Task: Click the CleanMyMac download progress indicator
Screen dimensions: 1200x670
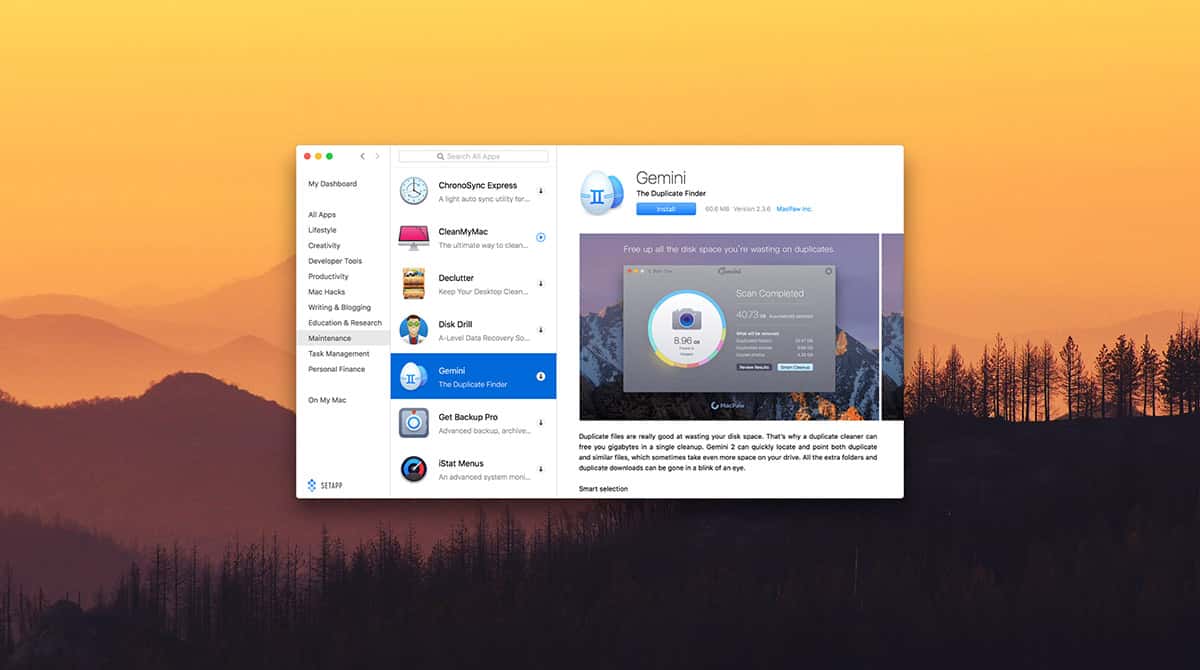Action: coord(541,237)
